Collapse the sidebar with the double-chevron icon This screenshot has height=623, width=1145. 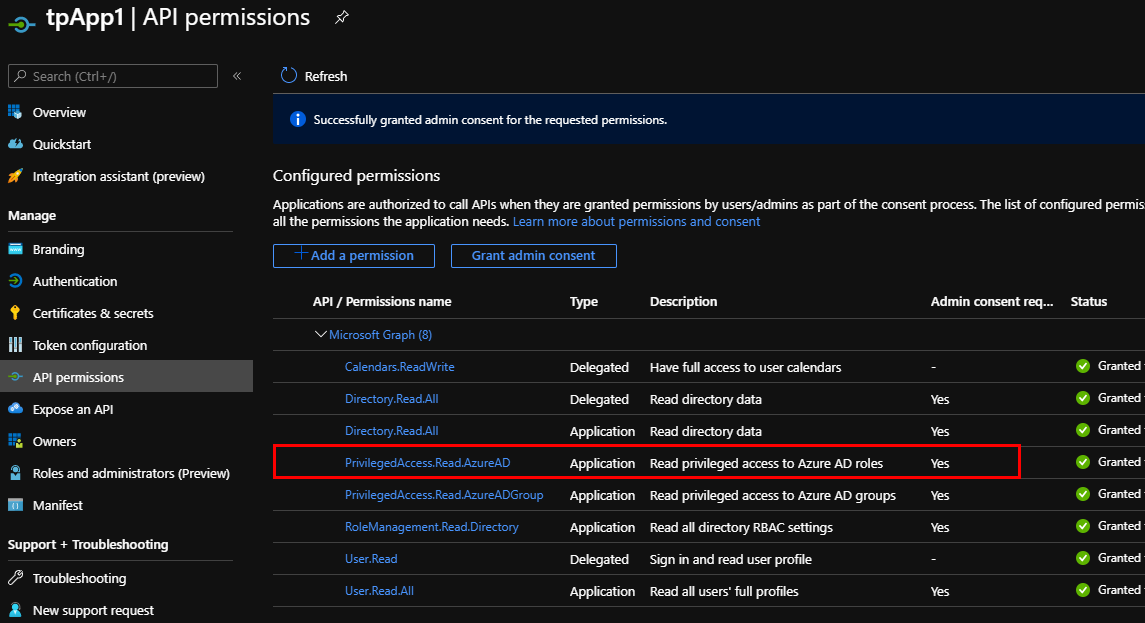pyautogui.click(x=237, y=76)
